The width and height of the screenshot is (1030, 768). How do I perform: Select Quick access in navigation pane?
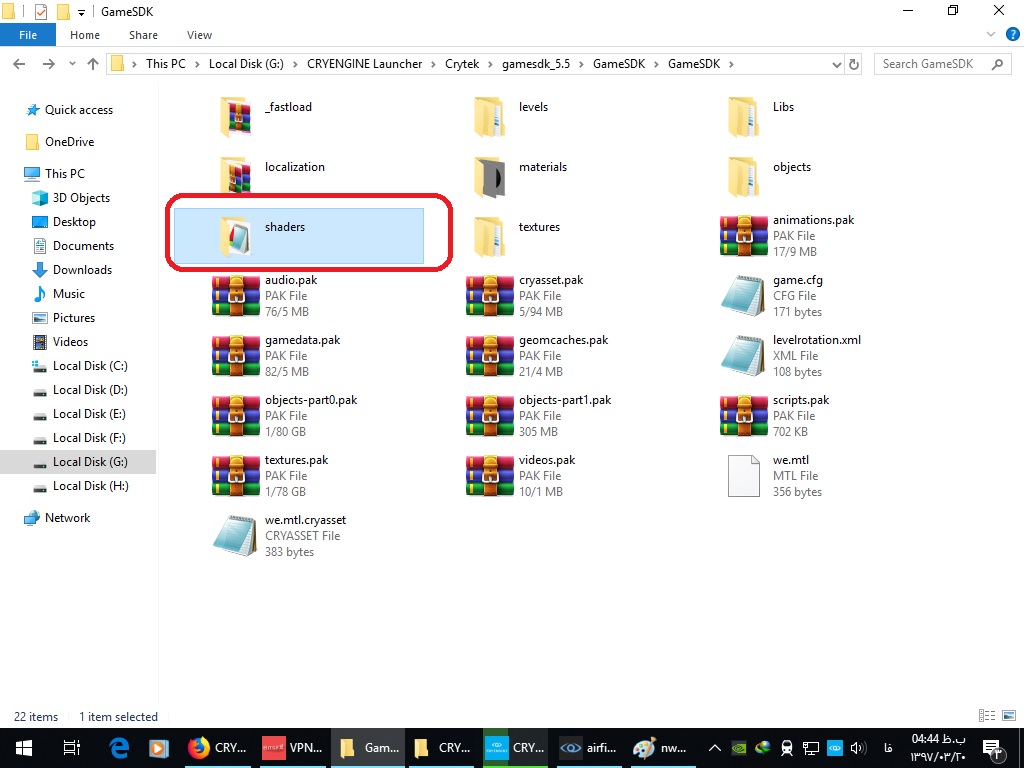click(79, 110)
